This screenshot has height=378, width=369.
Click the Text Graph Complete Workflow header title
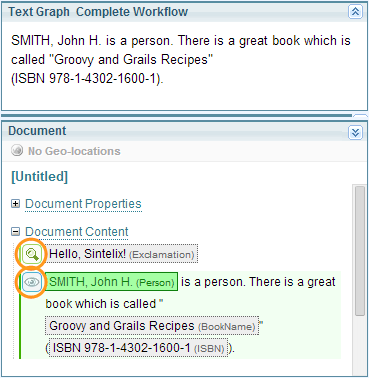point(98,12)
